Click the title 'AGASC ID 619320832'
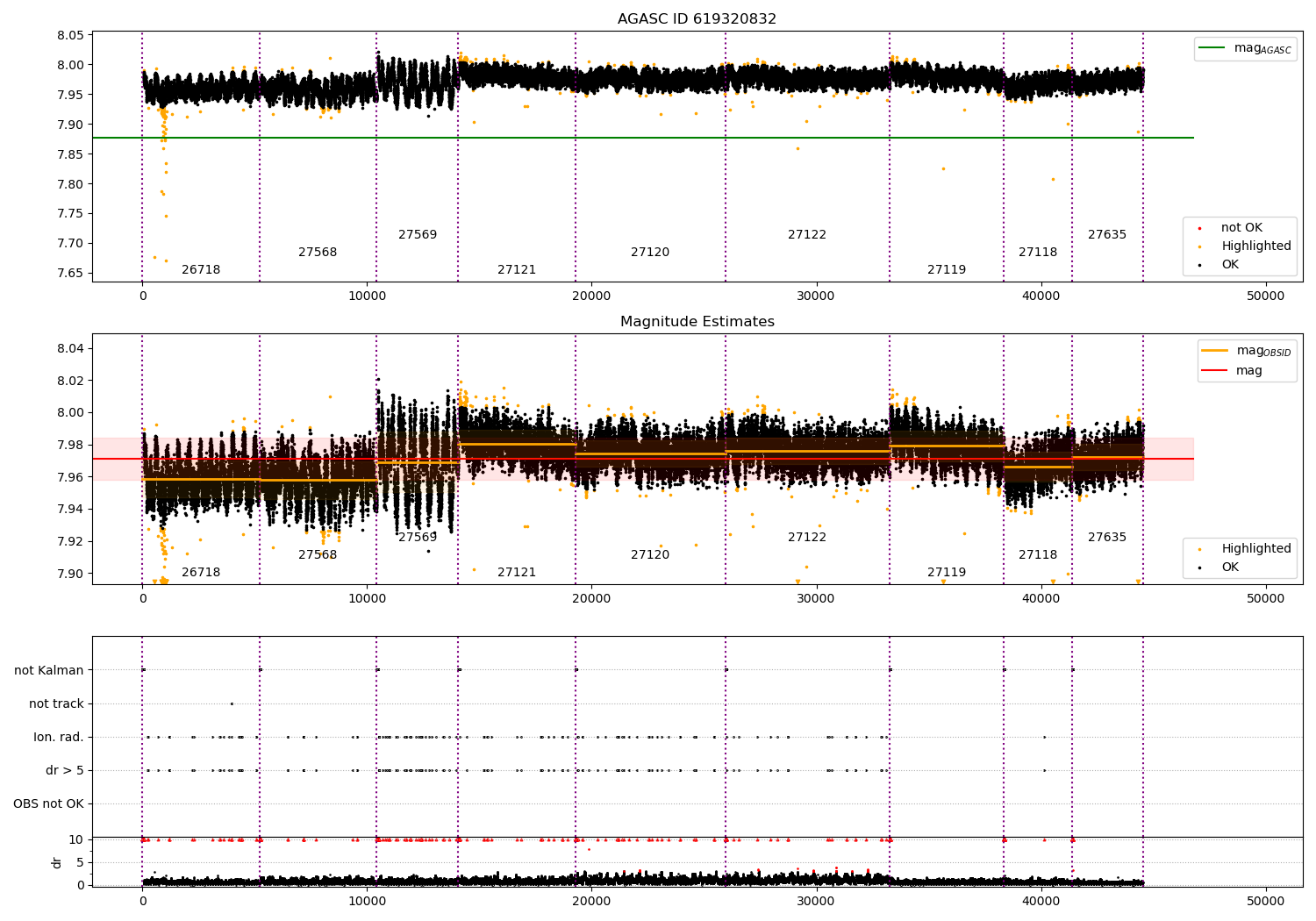The height and width of the screenshot is (921, 1316). 697,19
